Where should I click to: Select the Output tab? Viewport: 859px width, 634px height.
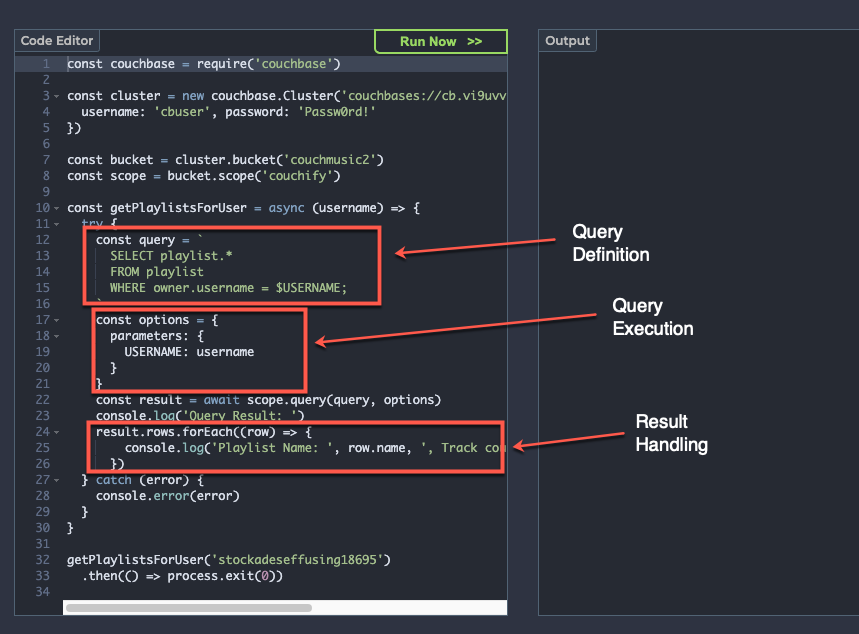point(567,41)
